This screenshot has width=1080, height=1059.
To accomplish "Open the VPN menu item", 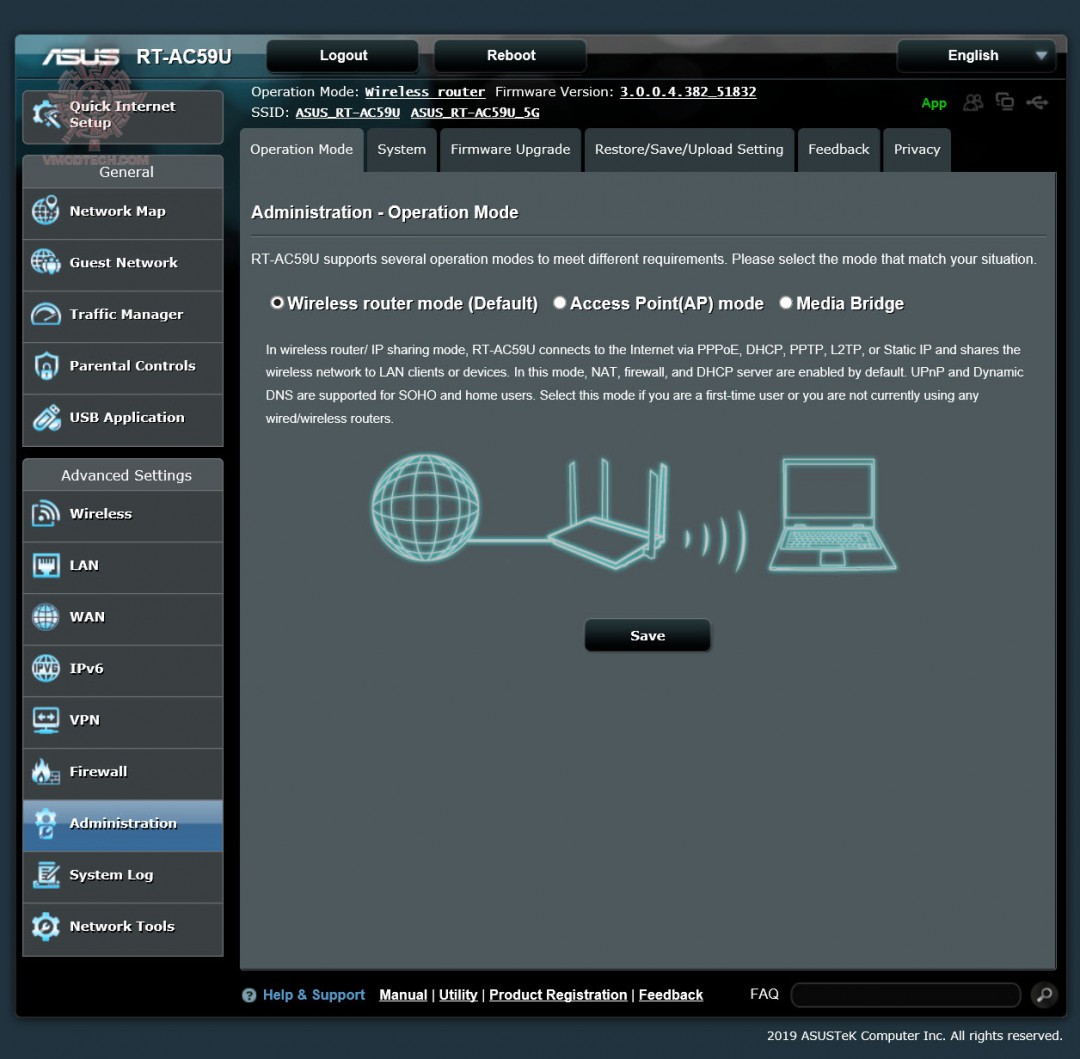I will [x=123, y=721].
